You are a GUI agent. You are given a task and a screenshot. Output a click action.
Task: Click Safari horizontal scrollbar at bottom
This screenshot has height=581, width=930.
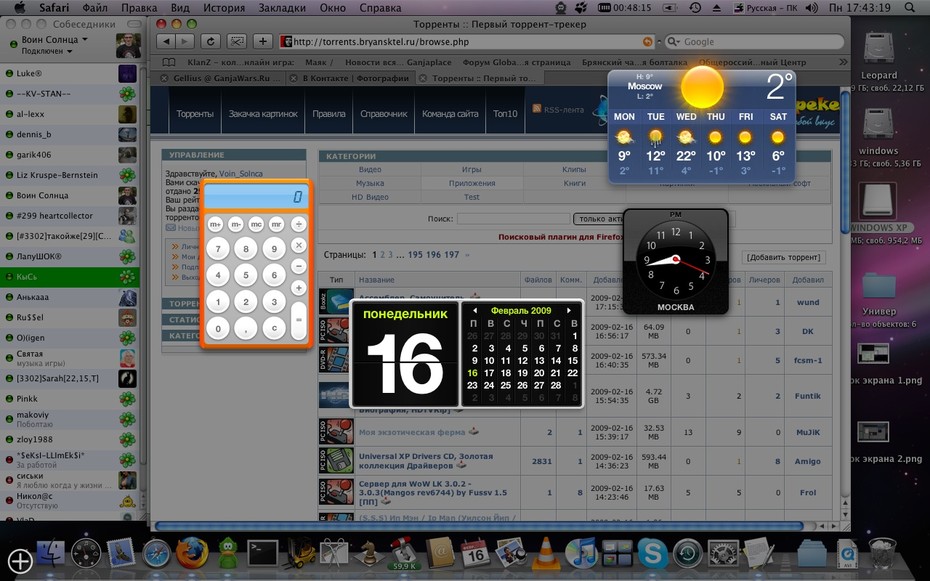click(479, 526)
